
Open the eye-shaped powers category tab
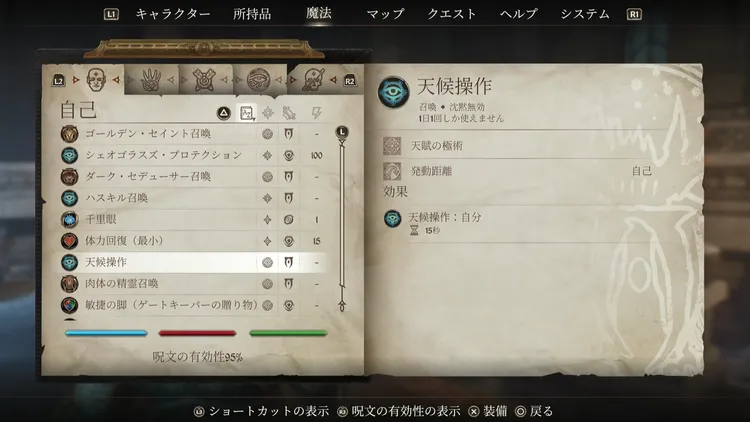click(258, 79)
